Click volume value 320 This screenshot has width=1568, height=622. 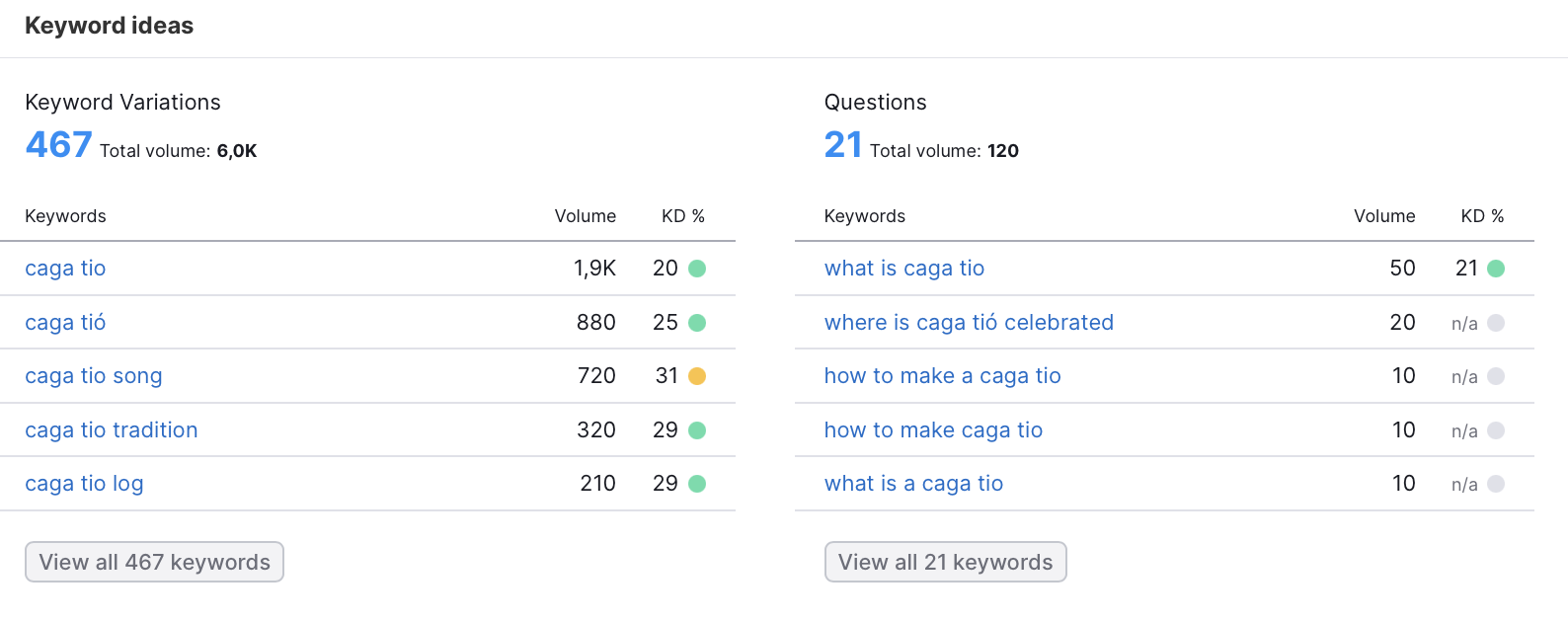point(596,430)
